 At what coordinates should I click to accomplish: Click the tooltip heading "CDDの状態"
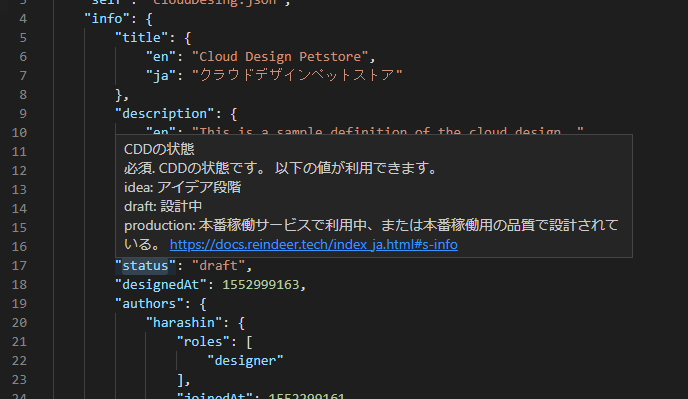[x=159, y=149]
